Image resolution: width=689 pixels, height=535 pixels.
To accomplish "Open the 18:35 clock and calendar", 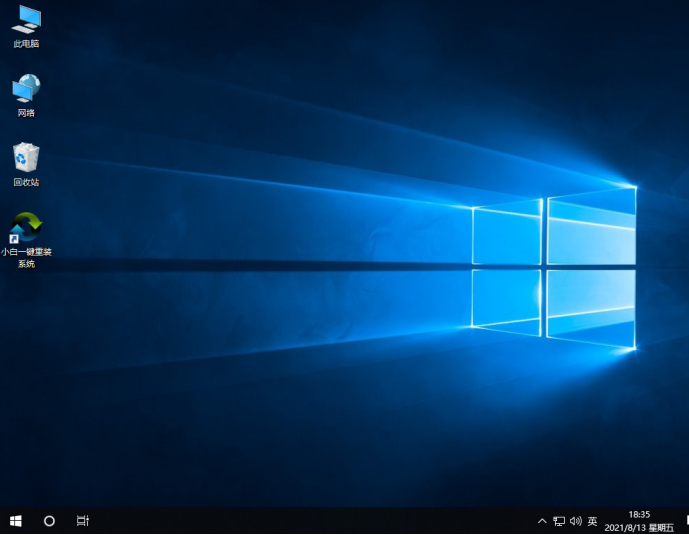I will [639, 521].
